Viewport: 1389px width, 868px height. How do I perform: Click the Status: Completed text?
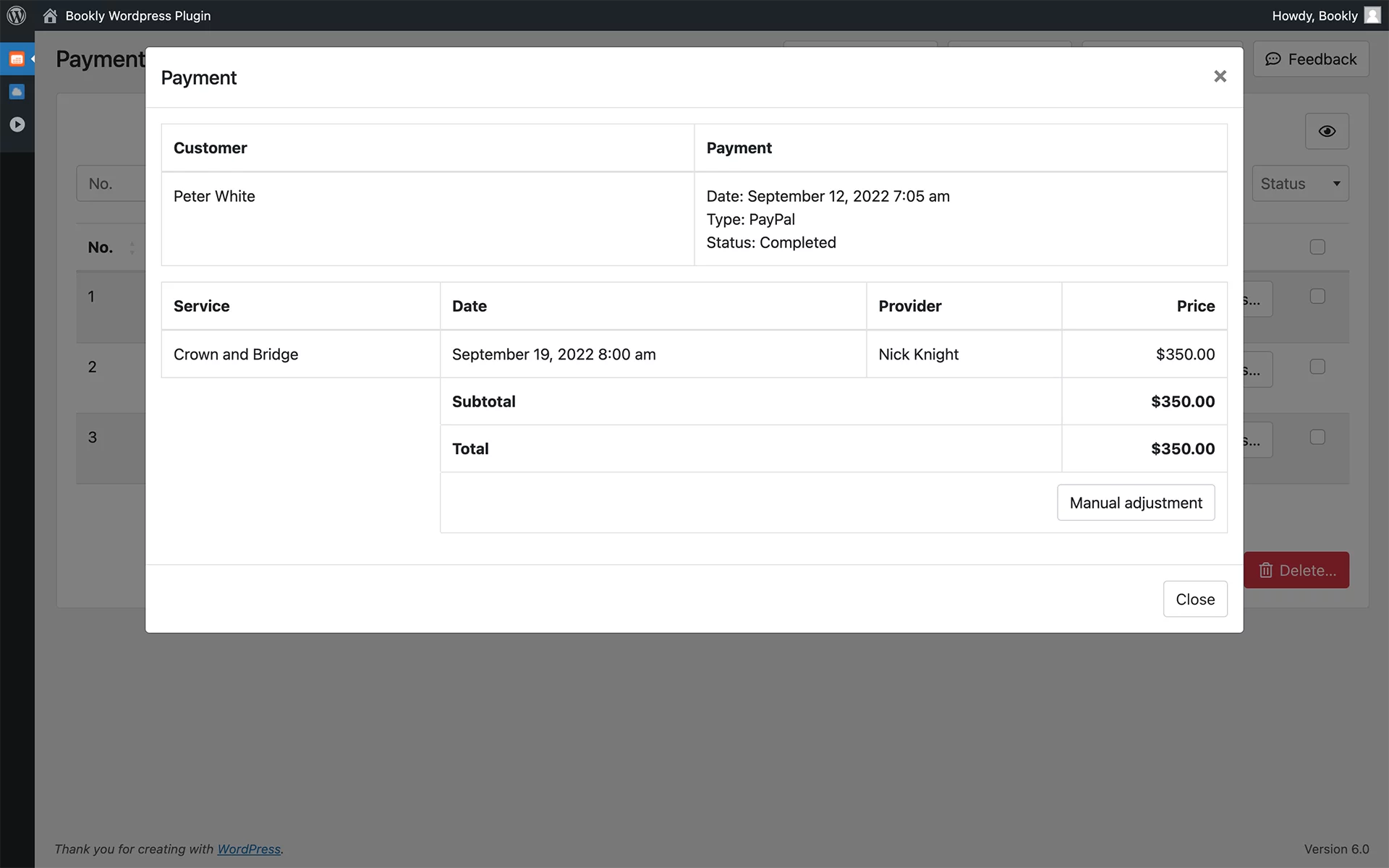pyautogui.click(x=771, y=242)
